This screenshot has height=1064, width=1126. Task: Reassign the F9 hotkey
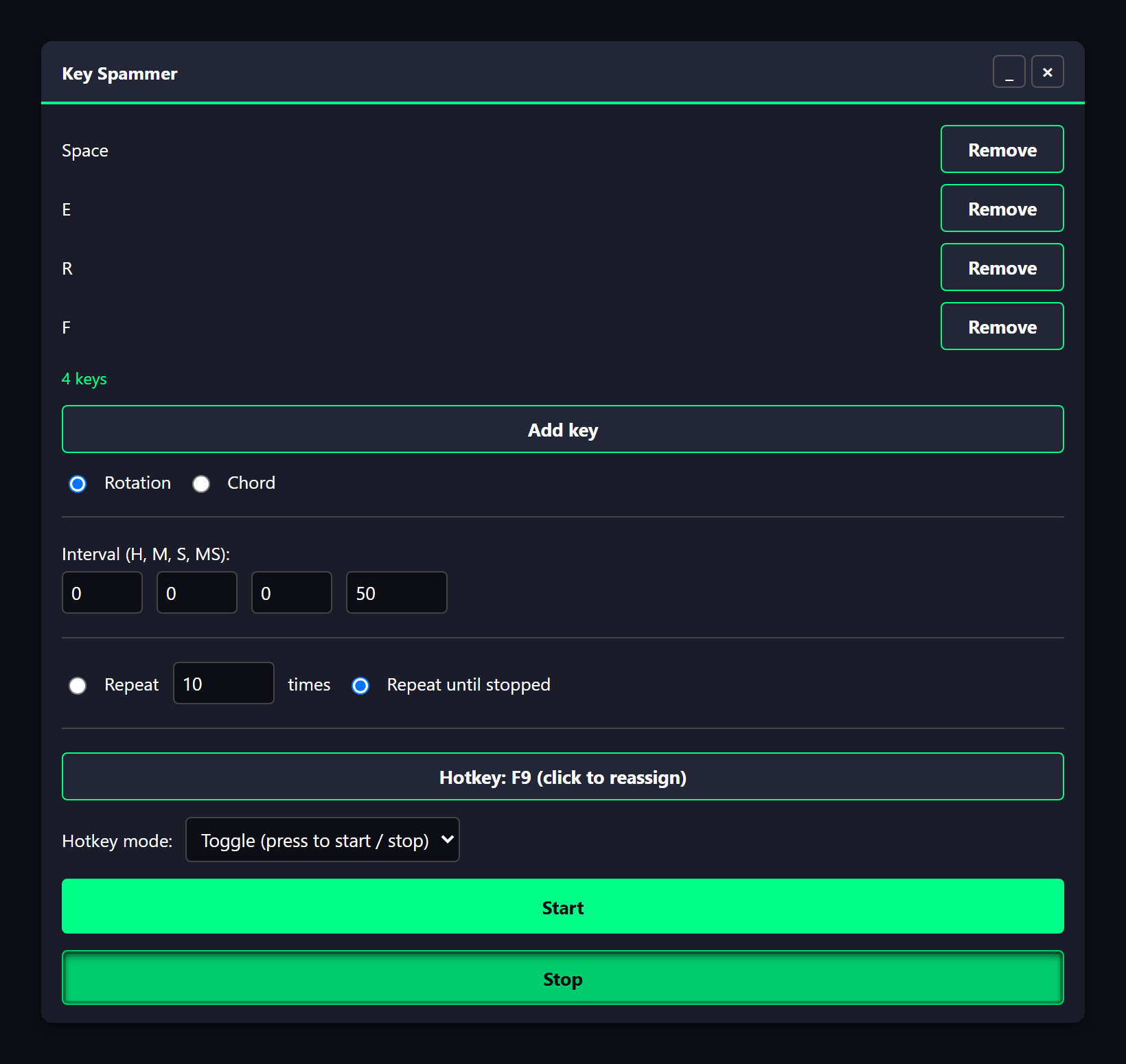[x=563, y=776]
